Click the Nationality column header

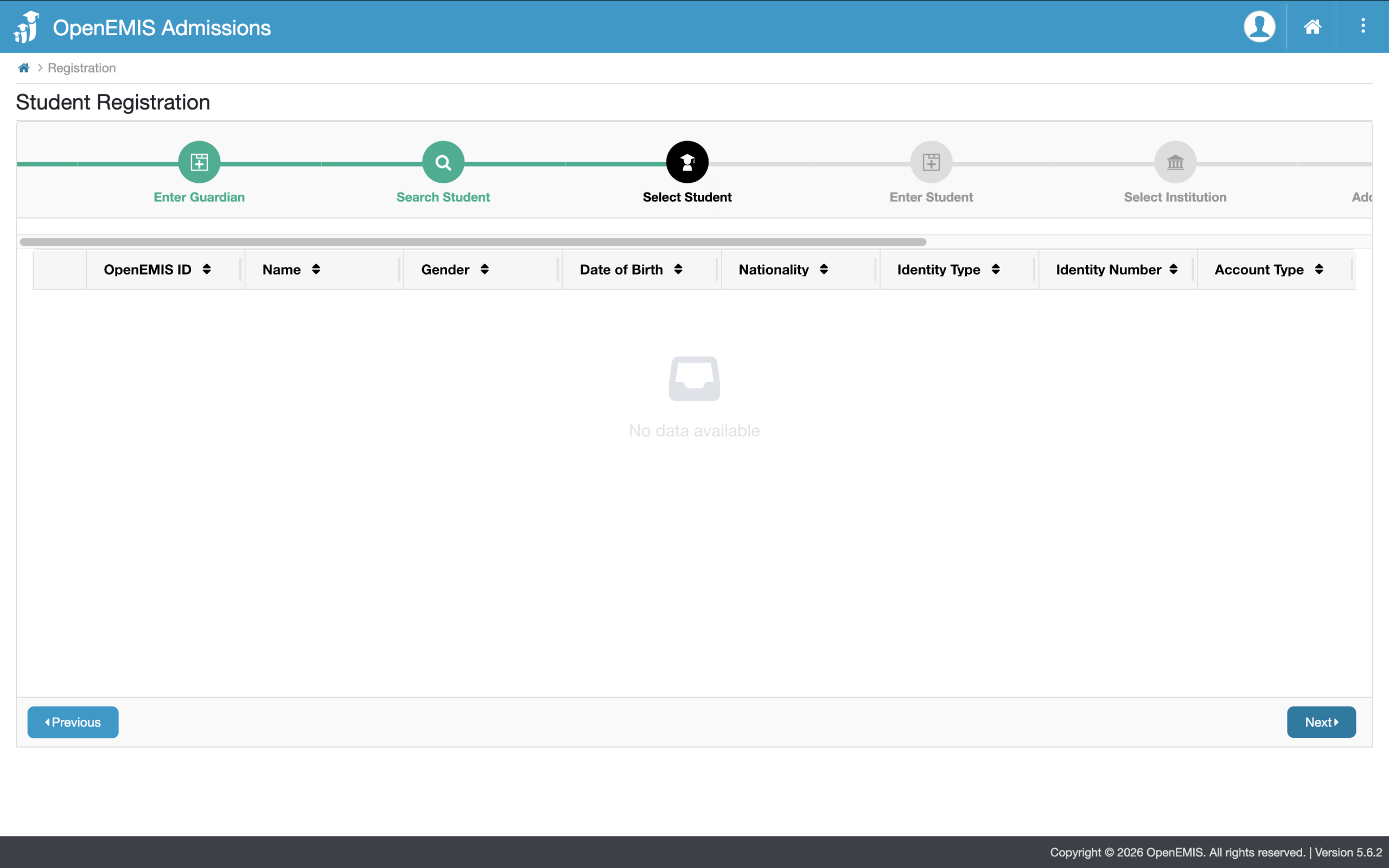pyautogui.click(x=801, y=269)
